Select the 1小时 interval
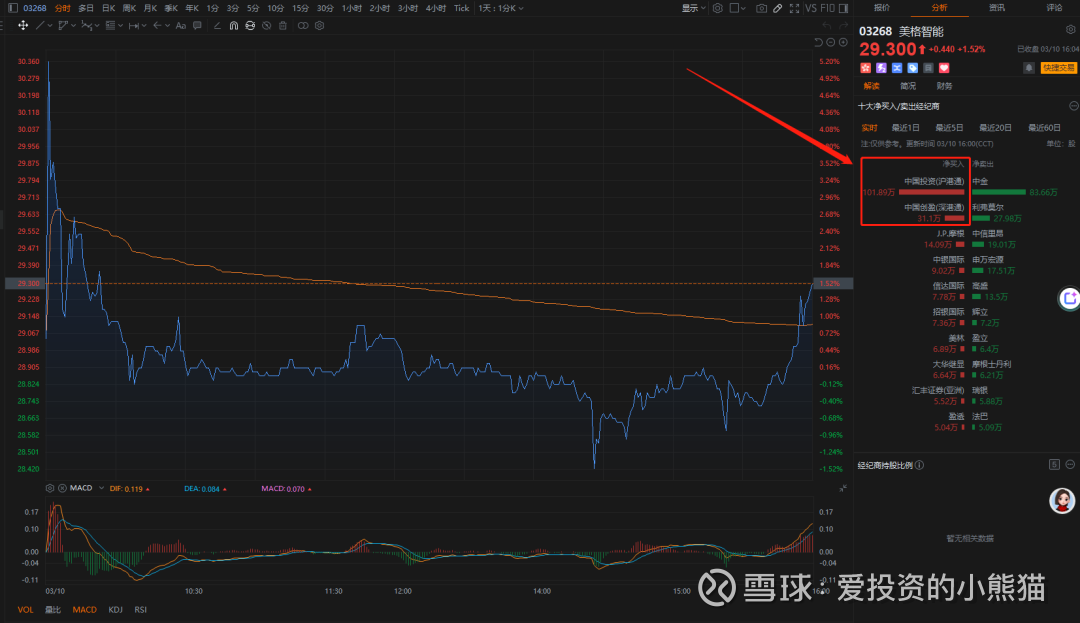This screenshot has height=623, width=1080. click(351, 8)
